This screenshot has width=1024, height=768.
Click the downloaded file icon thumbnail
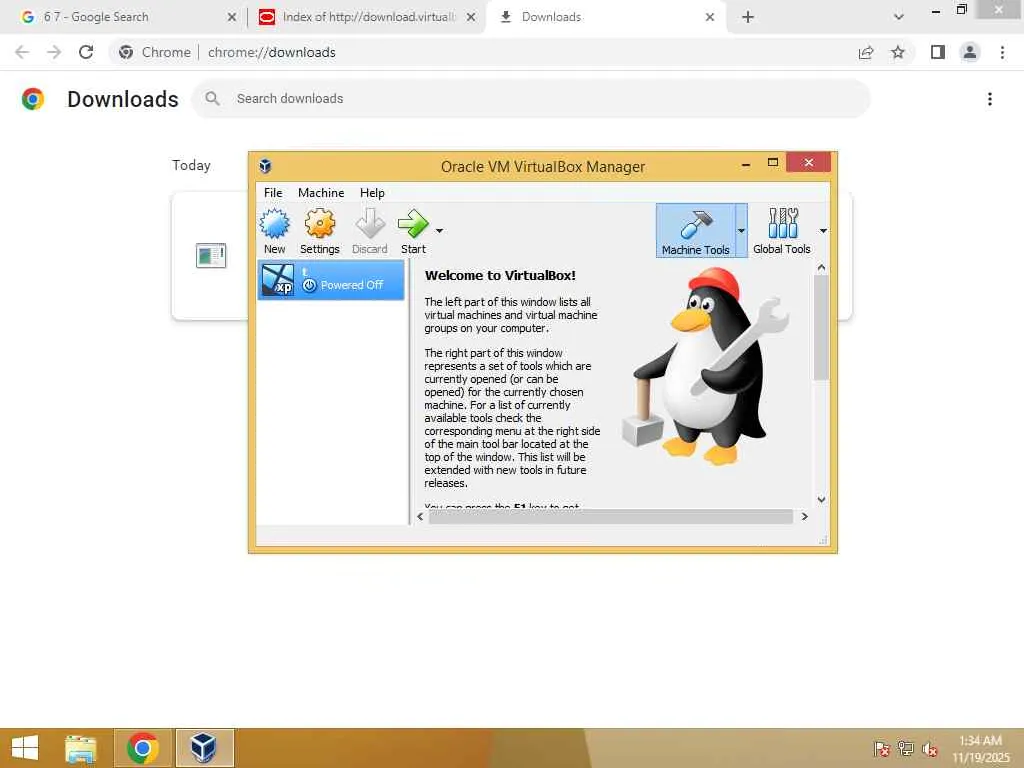point(211,255)
